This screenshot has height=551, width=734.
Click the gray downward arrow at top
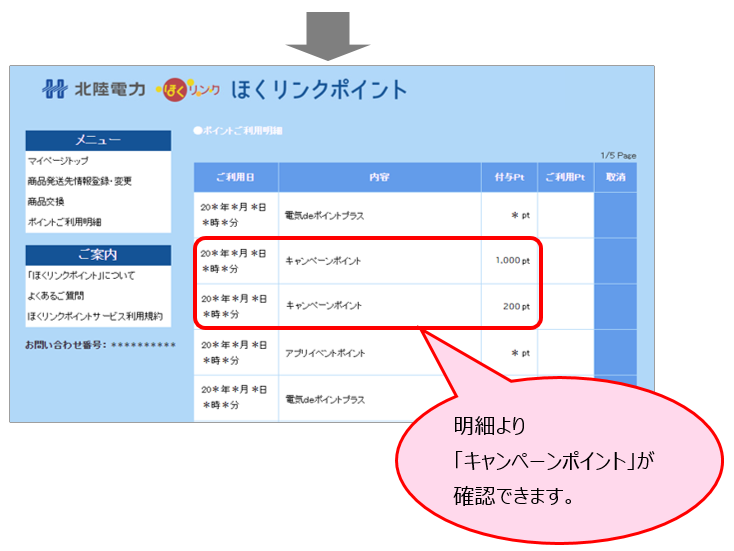point(328,35)
